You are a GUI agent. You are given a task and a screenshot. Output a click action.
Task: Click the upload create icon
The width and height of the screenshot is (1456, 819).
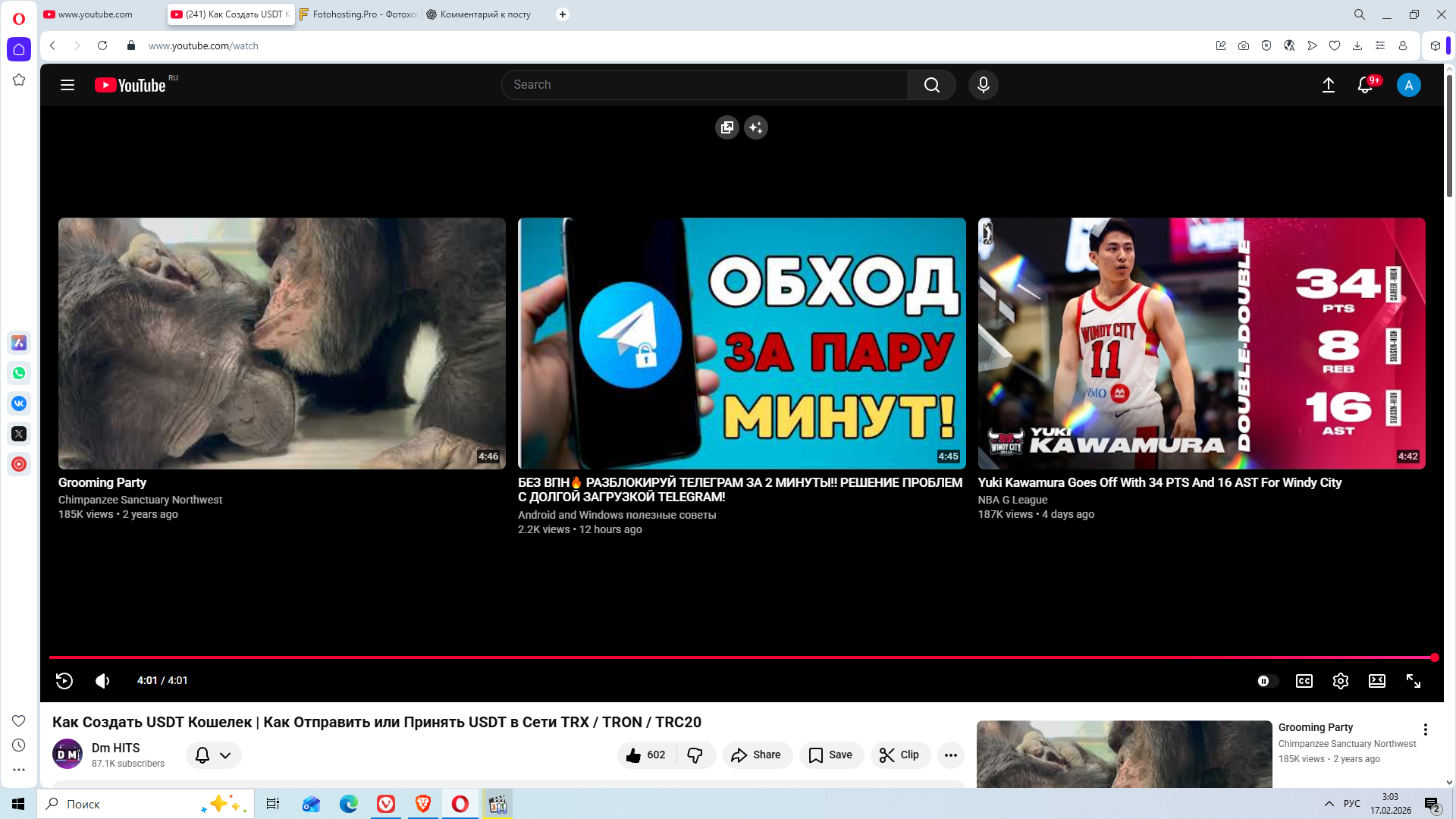(1328, 85)
